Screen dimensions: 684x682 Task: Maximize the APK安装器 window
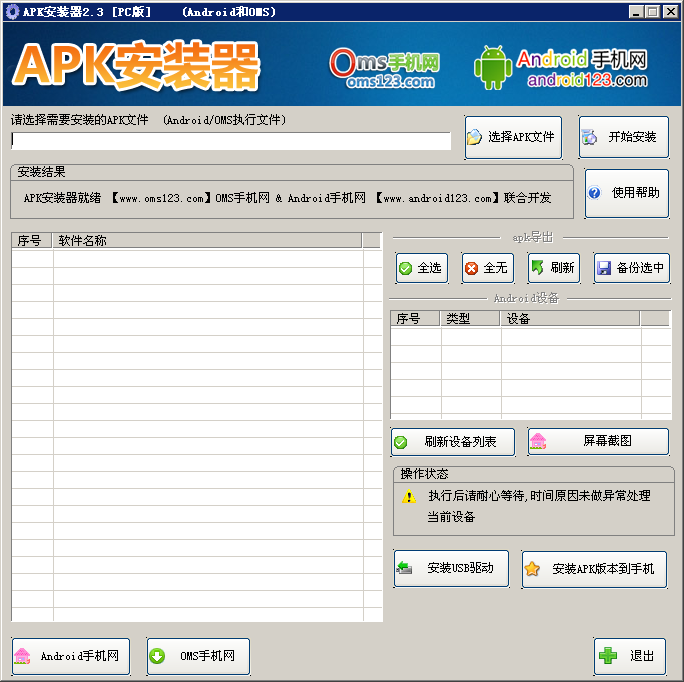click(x=652, y=12)
